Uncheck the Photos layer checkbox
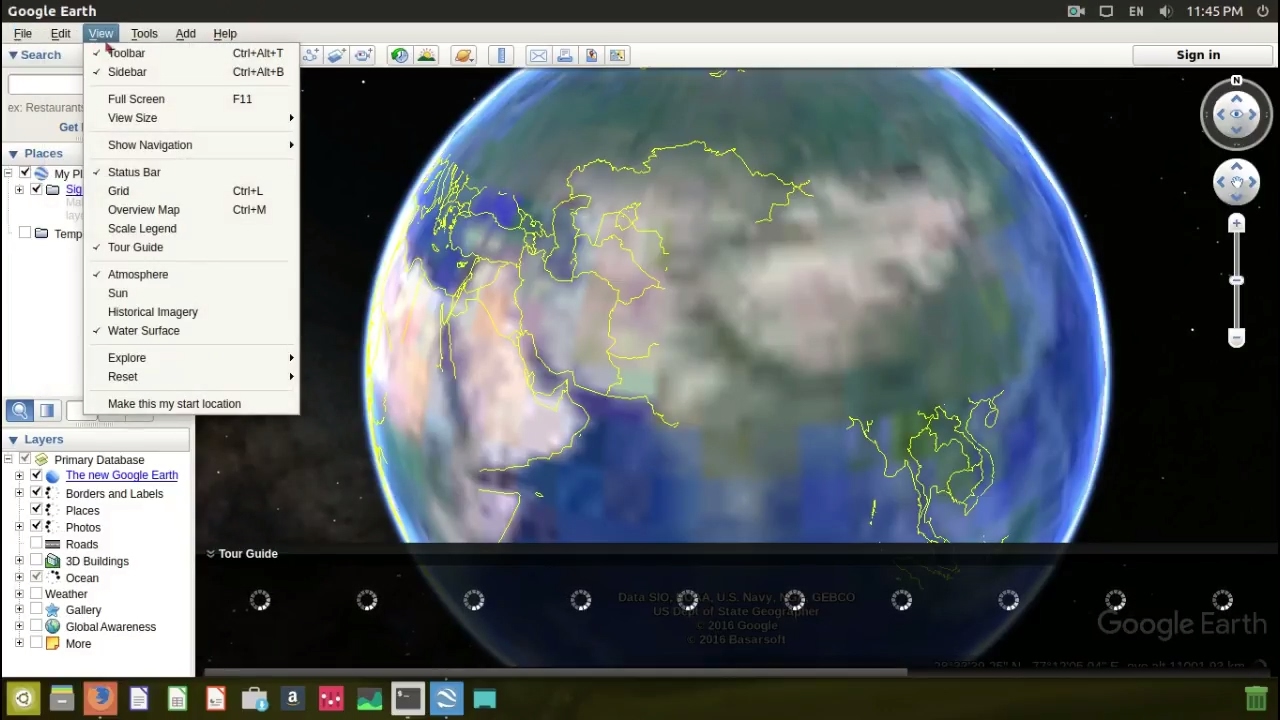The width and height of the screenshot is (1280, 720). 36,527
